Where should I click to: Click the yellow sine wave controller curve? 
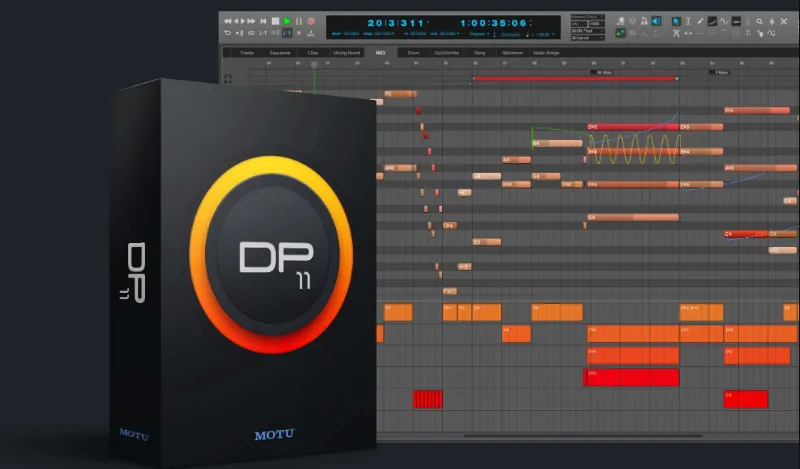634,149
